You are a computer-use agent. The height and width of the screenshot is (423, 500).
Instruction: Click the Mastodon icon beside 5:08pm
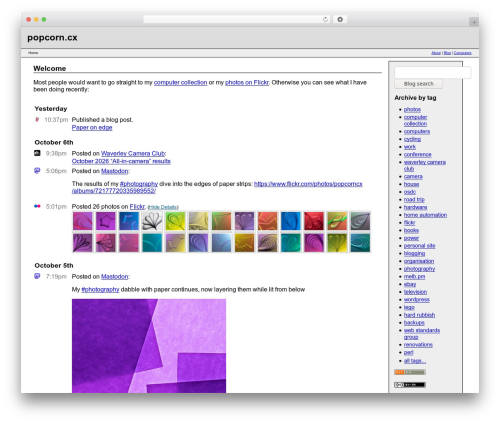37,171
